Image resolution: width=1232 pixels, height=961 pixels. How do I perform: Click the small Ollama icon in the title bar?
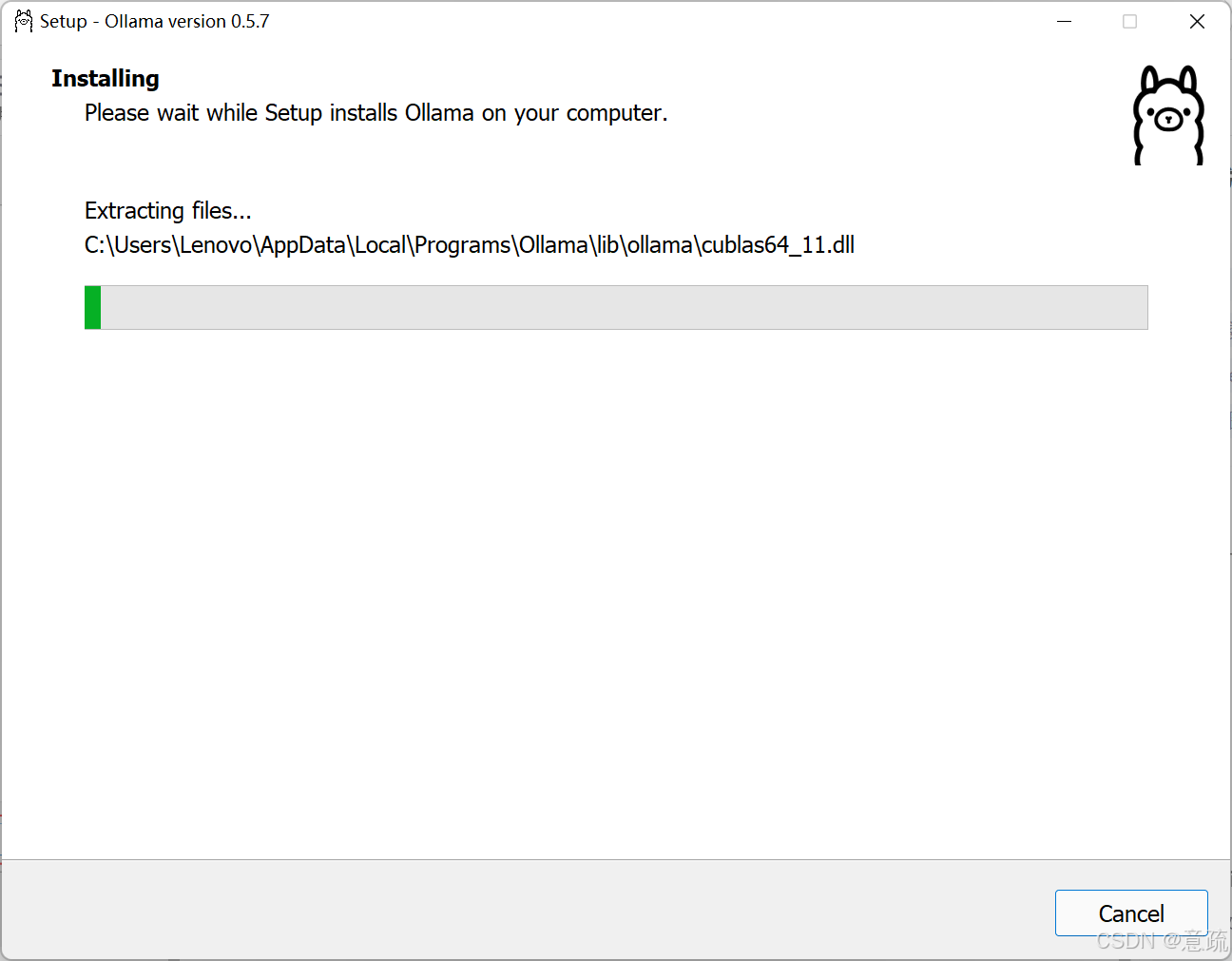click(x=23, y=21)
